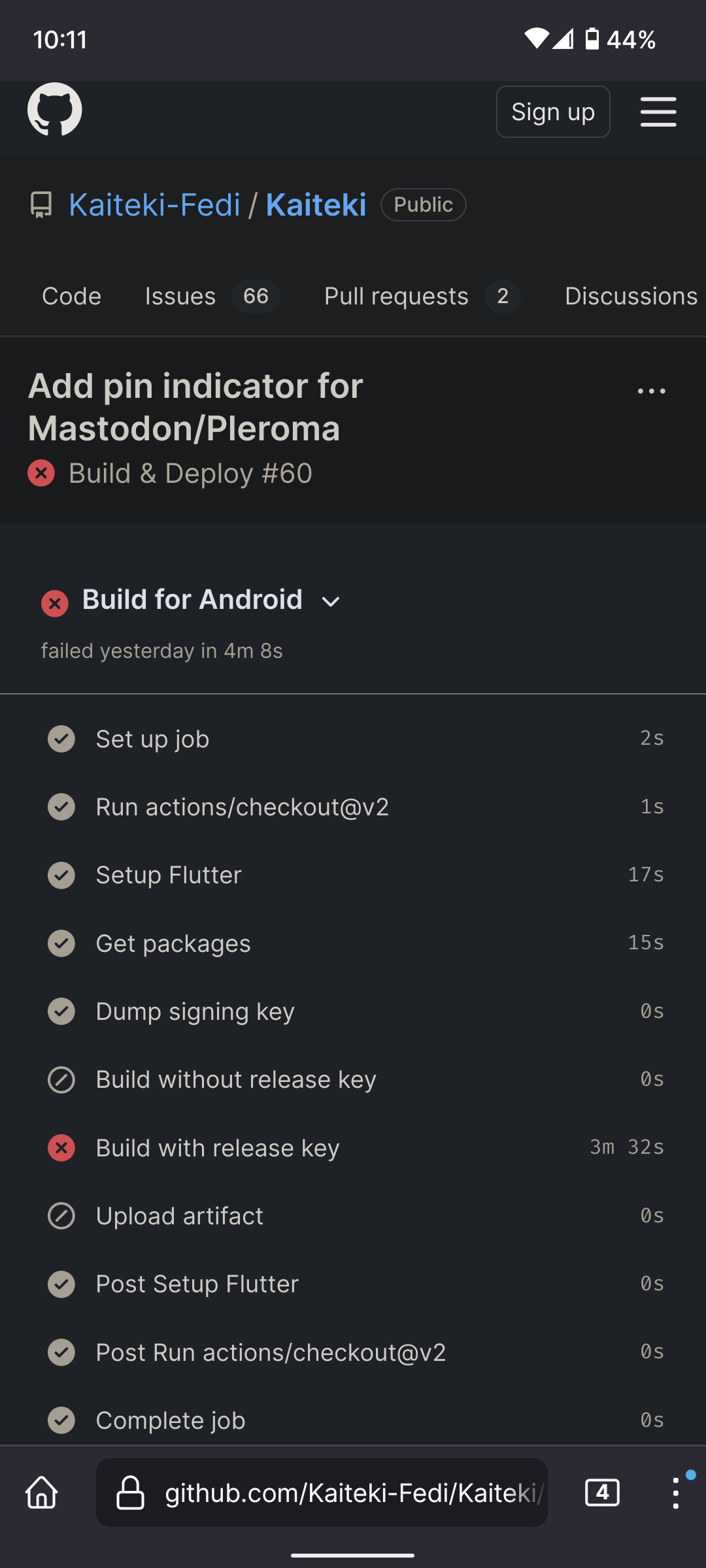Click the Sign up button
This screenshot has width=706, height=1568.
[552, 111]
